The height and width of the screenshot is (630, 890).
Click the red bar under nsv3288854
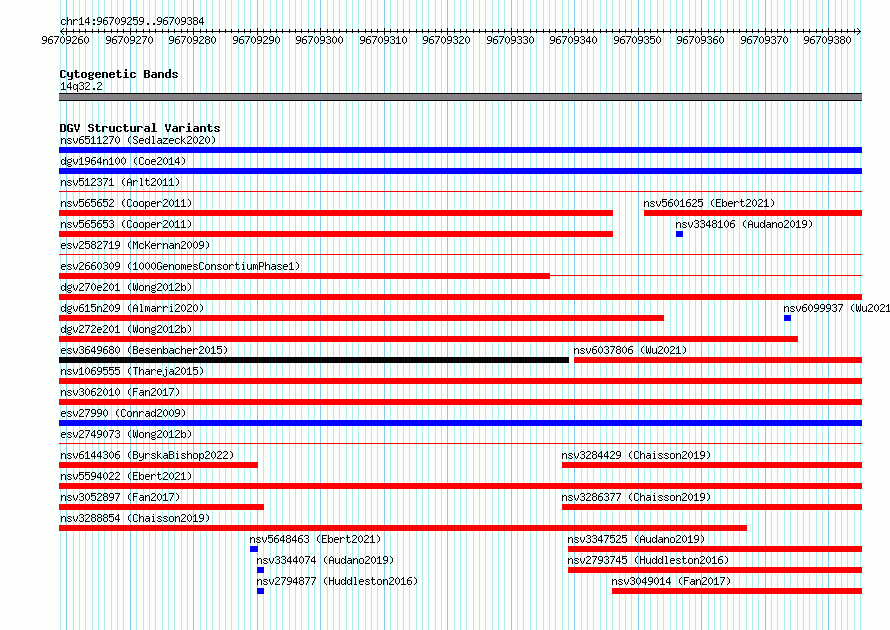403,528
